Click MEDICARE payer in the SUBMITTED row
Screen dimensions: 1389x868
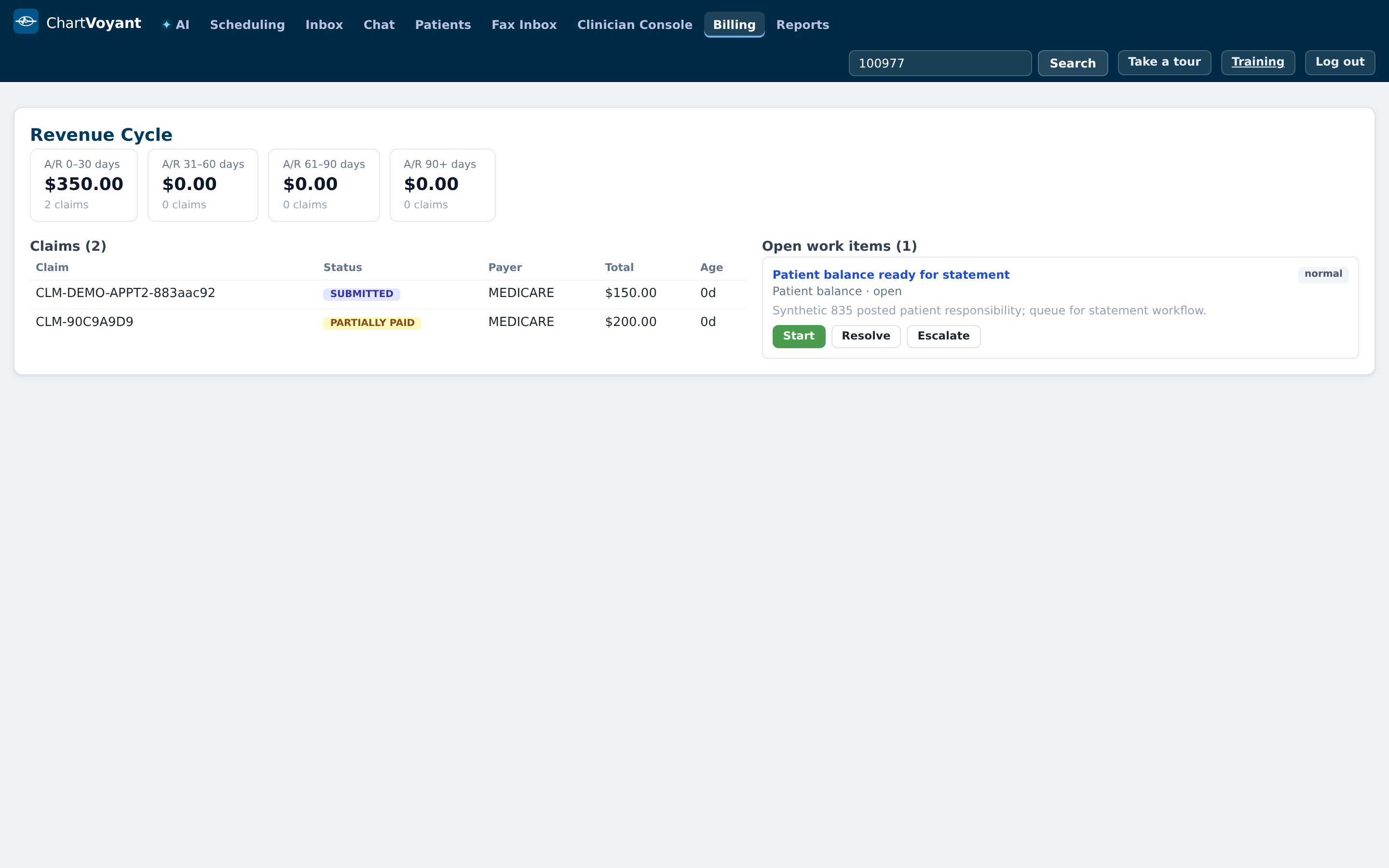(521, 293)
